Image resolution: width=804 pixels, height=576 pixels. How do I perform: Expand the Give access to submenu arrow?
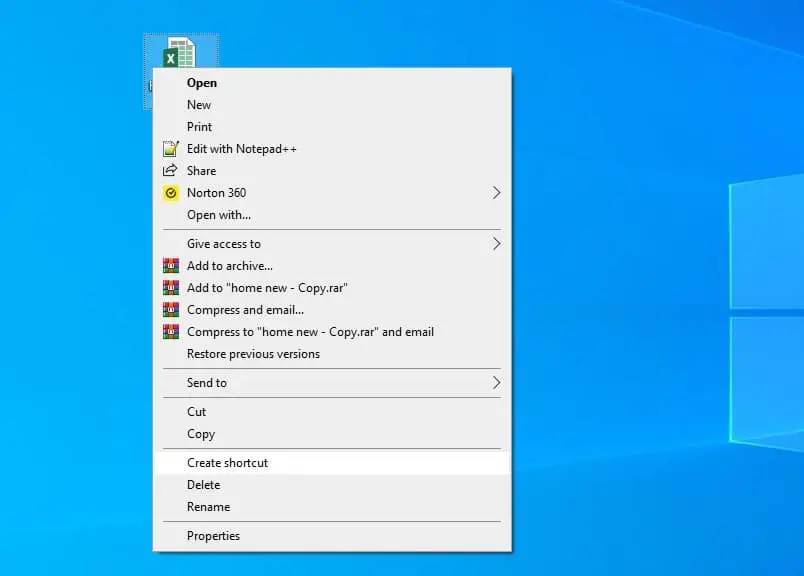pyautogui.click(x=495, y=244)
